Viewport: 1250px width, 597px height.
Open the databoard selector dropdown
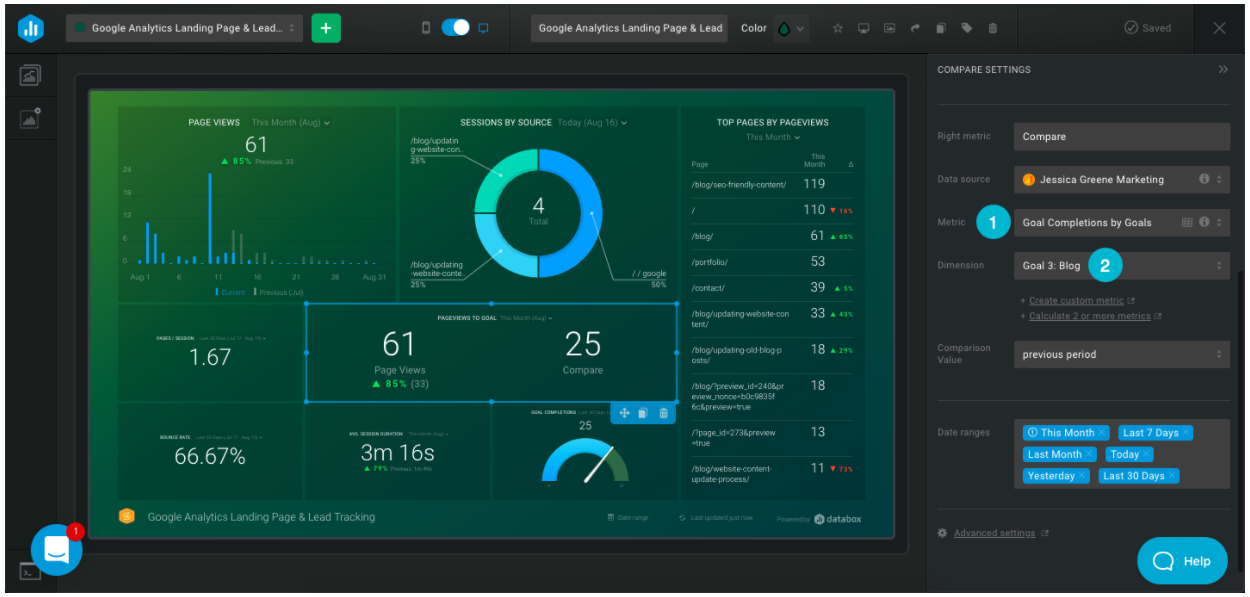[x=184, y=28]
